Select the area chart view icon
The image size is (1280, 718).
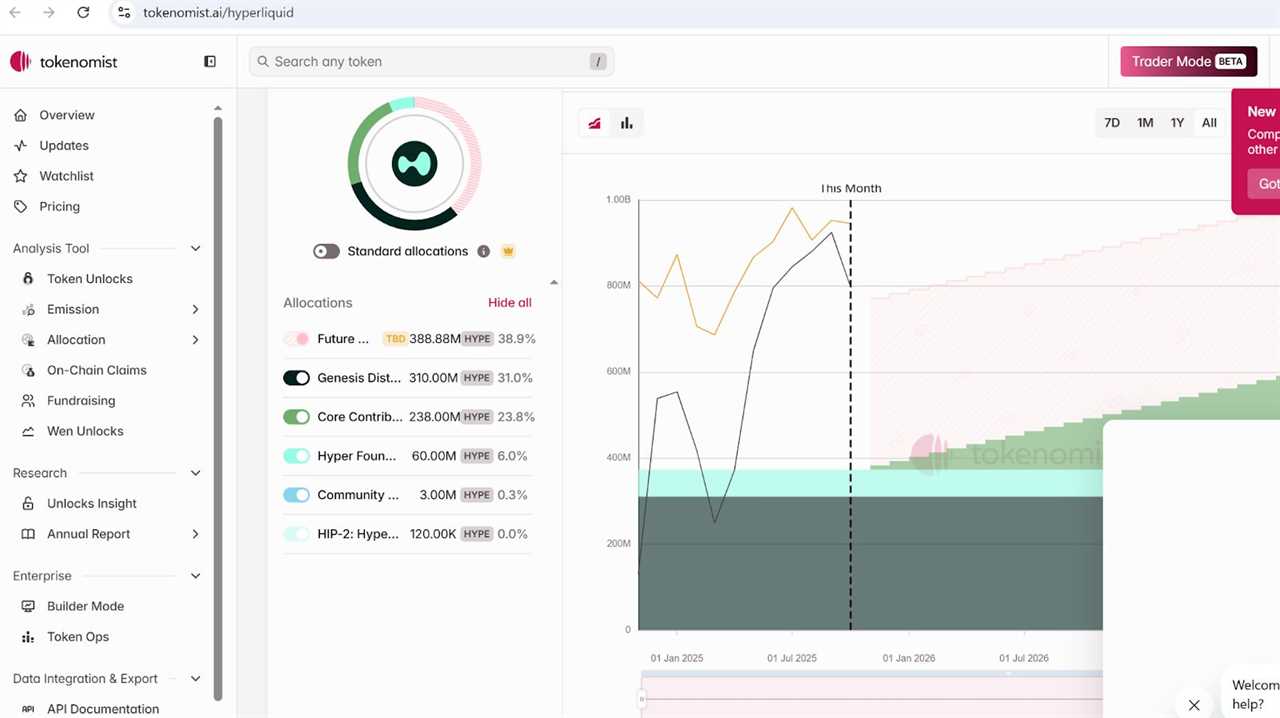pyautogui.click(x=595, y=123)
